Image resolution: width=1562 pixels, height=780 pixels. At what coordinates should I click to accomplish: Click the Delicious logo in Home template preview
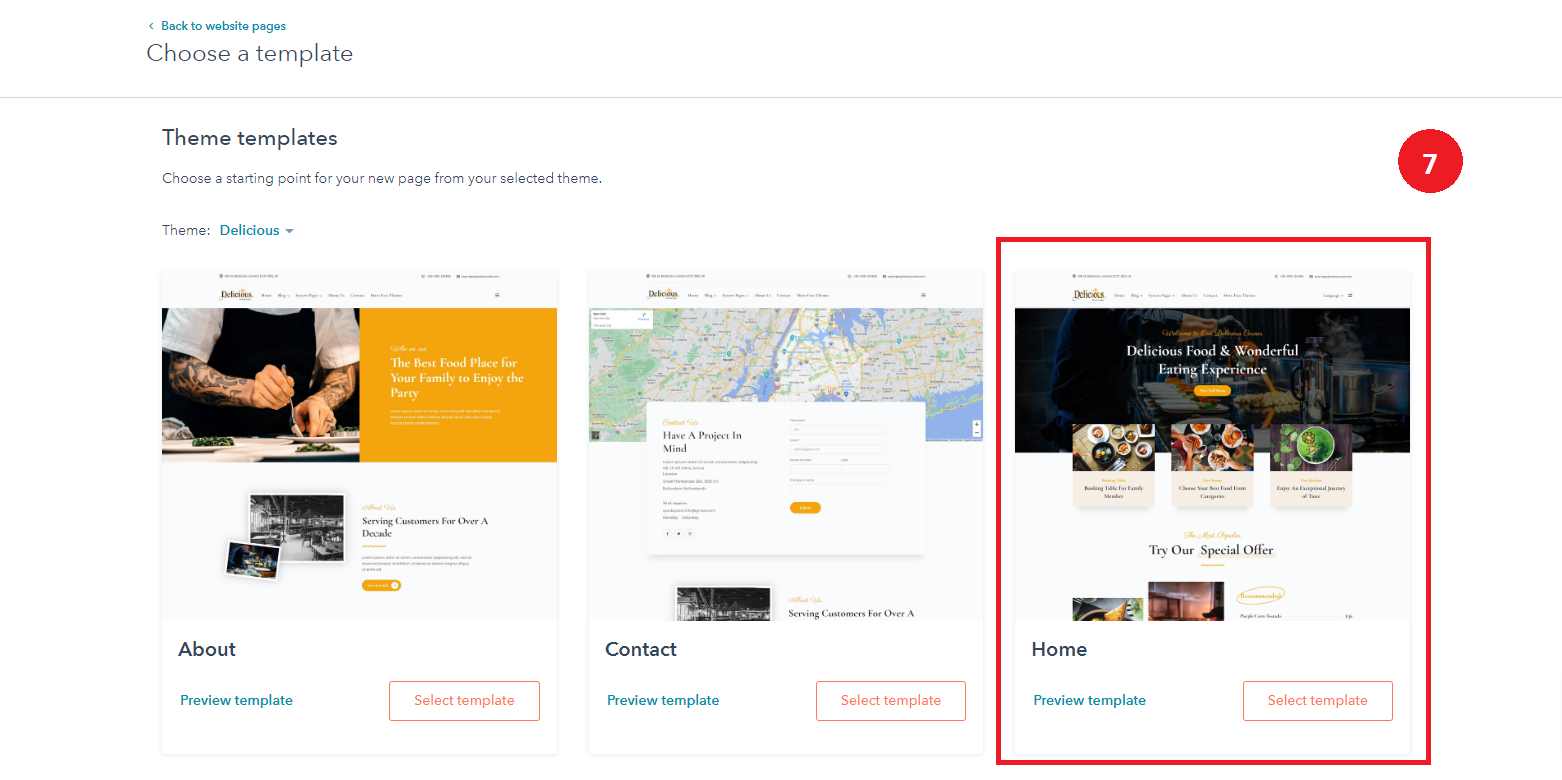tap(1089, 295)
